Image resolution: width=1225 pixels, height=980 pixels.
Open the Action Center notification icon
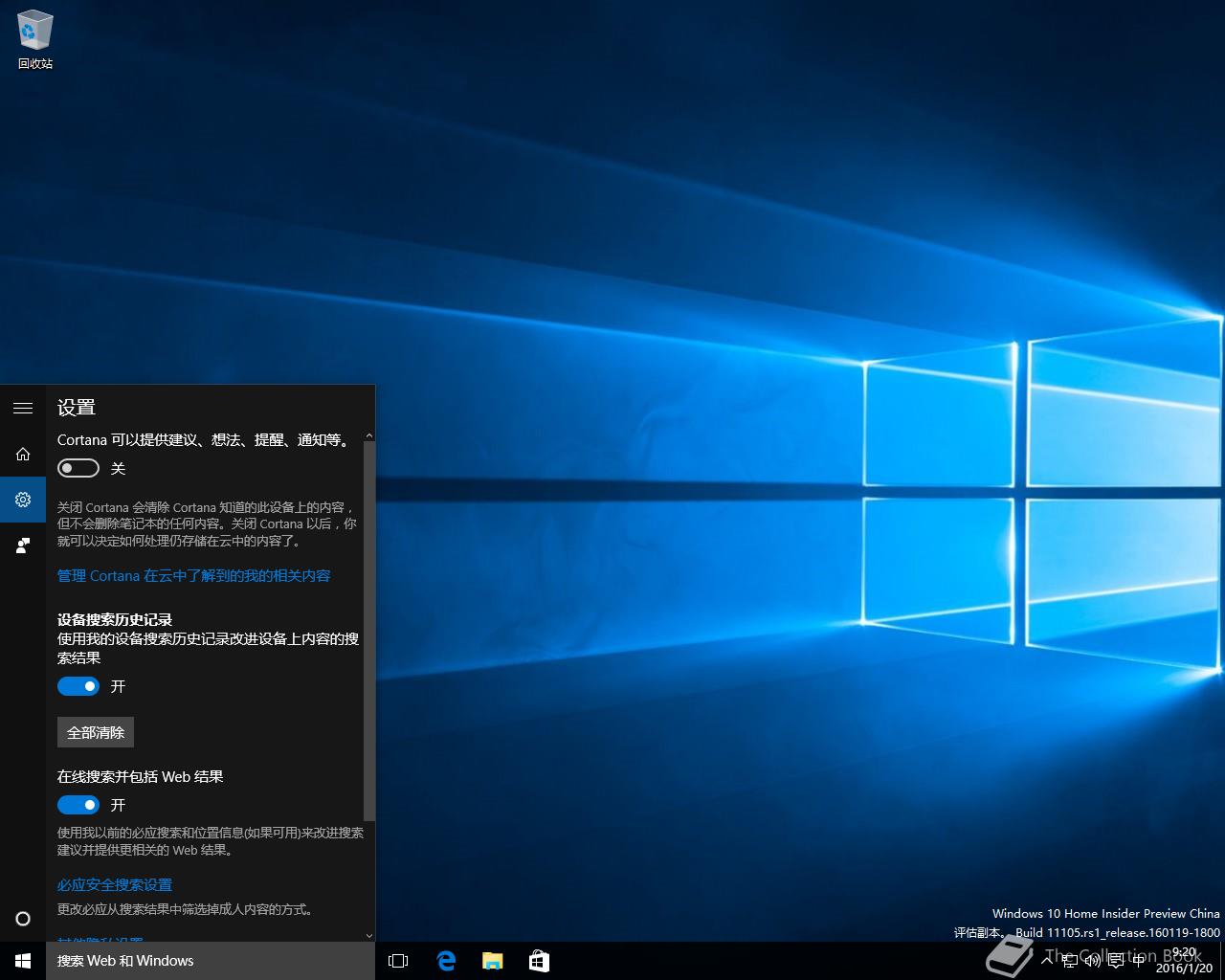coord(1116,961)
